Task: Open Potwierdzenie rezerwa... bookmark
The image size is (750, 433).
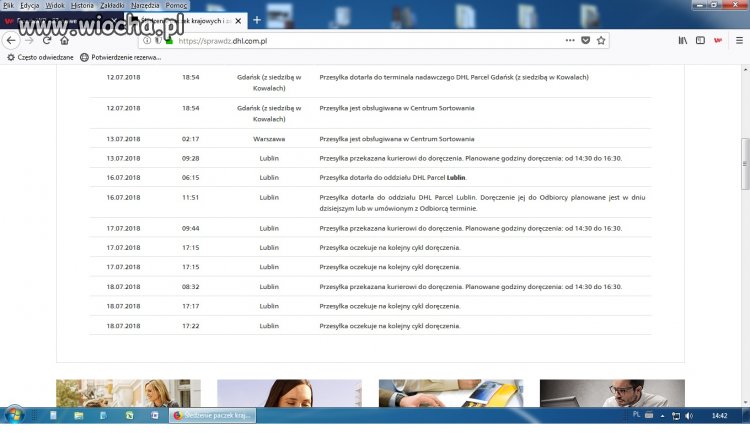Action: (x=121, y=57)
